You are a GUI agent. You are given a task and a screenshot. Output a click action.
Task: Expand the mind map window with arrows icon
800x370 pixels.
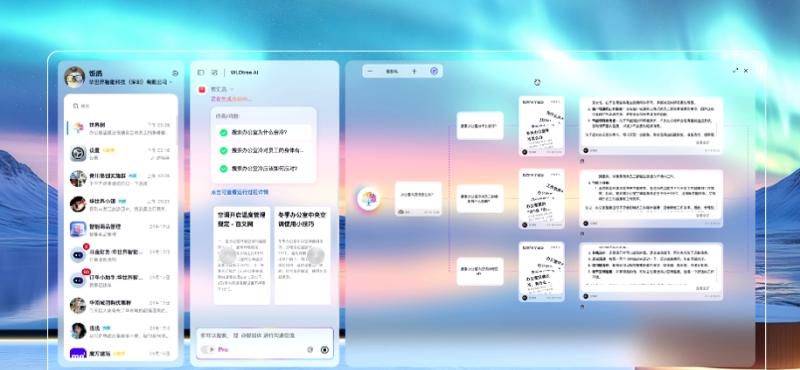[x=735, y=70]
